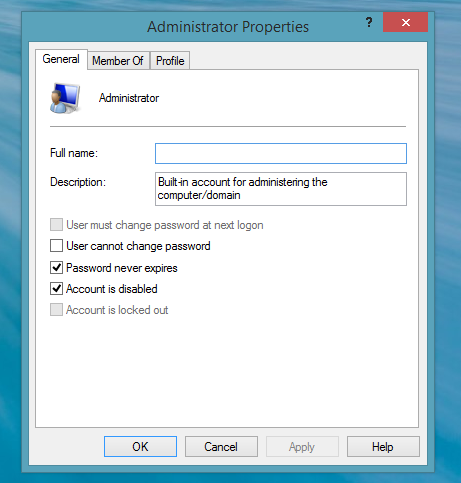
Task: Switch to the Member Of tab
Action: [x=118, y=61]
